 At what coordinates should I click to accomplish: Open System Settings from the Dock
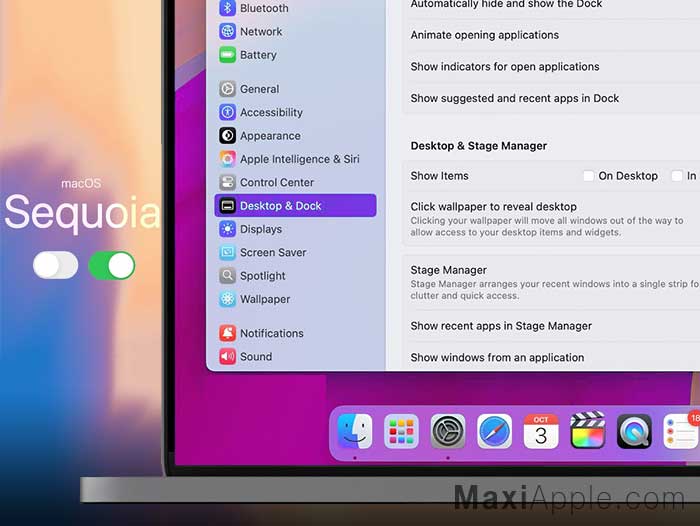[x=448, y=431]
